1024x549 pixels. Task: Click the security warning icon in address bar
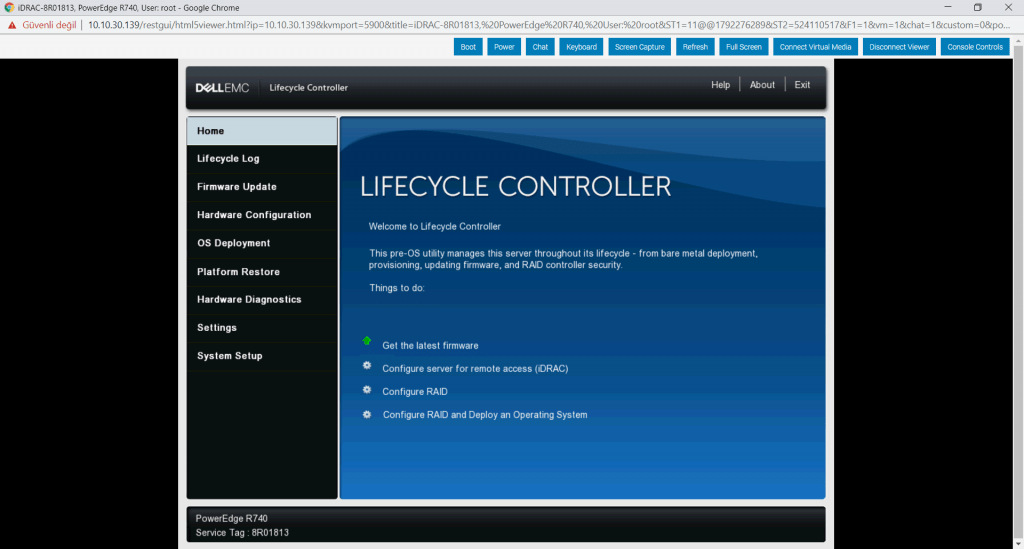[x=13, y=25]
